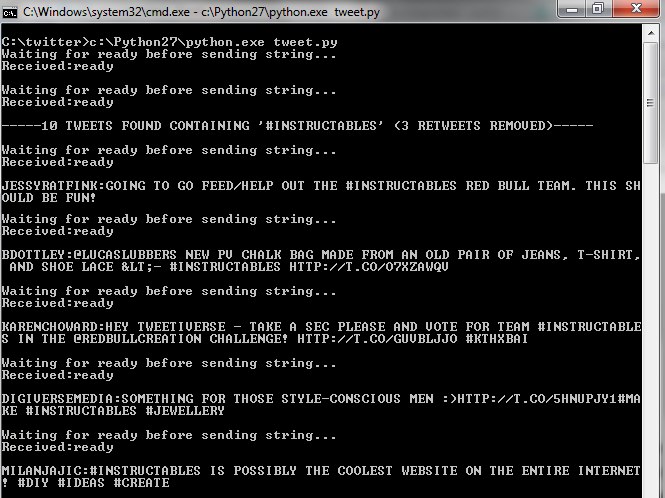Click the hashtag '#JEWELLERY'
This screenshot has width=665, height=498.
[x=185, y=411]
